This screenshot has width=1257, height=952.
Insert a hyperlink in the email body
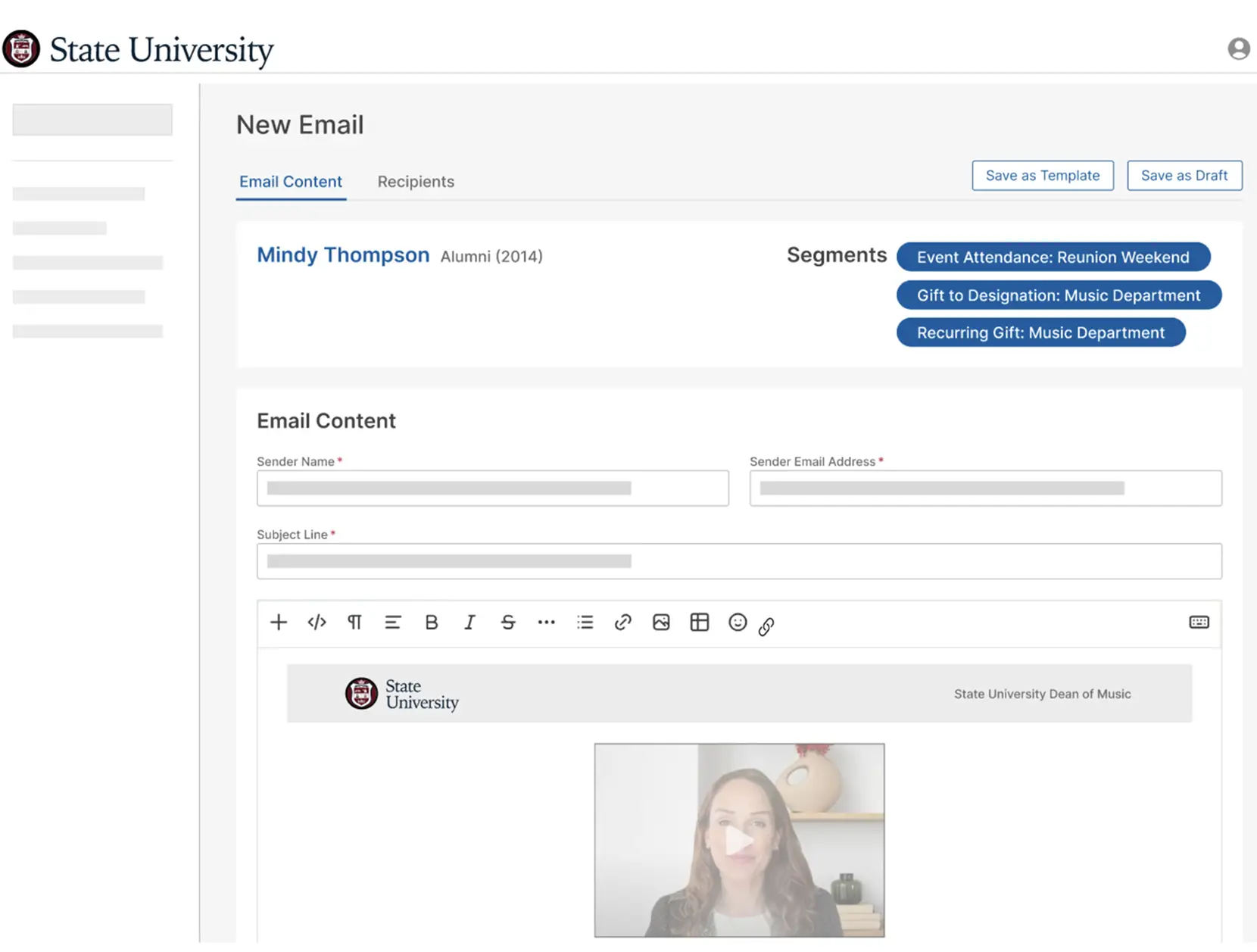tap(622, 623)
